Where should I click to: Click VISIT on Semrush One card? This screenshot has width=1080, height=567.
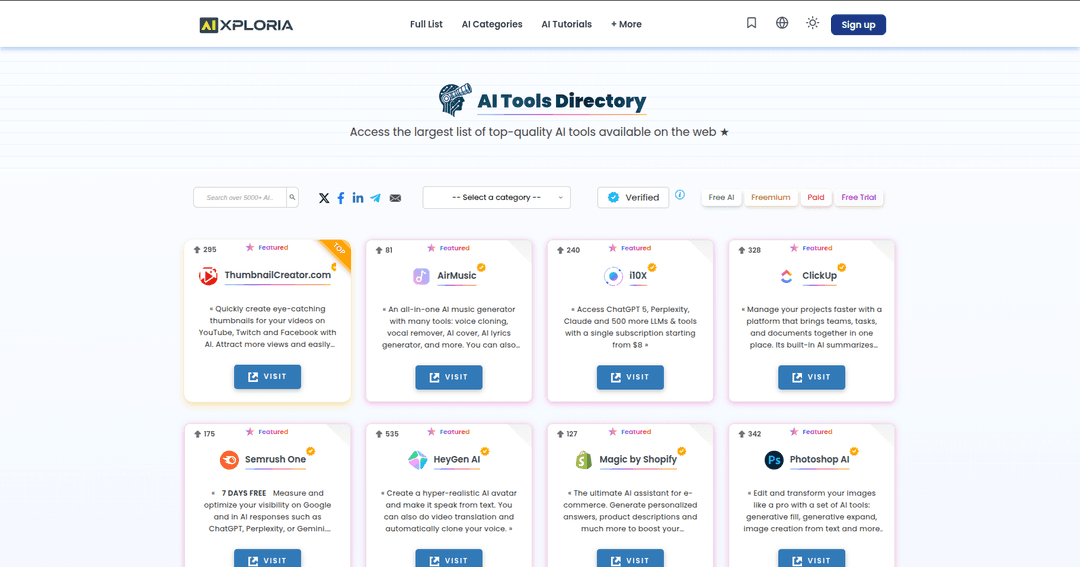pyautogui.click(x=267, y=559)
